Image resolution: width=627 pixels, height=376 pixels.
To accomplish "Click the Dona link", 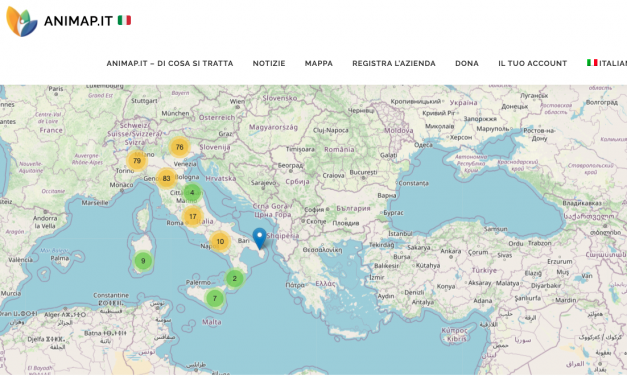I will point(467,63).
